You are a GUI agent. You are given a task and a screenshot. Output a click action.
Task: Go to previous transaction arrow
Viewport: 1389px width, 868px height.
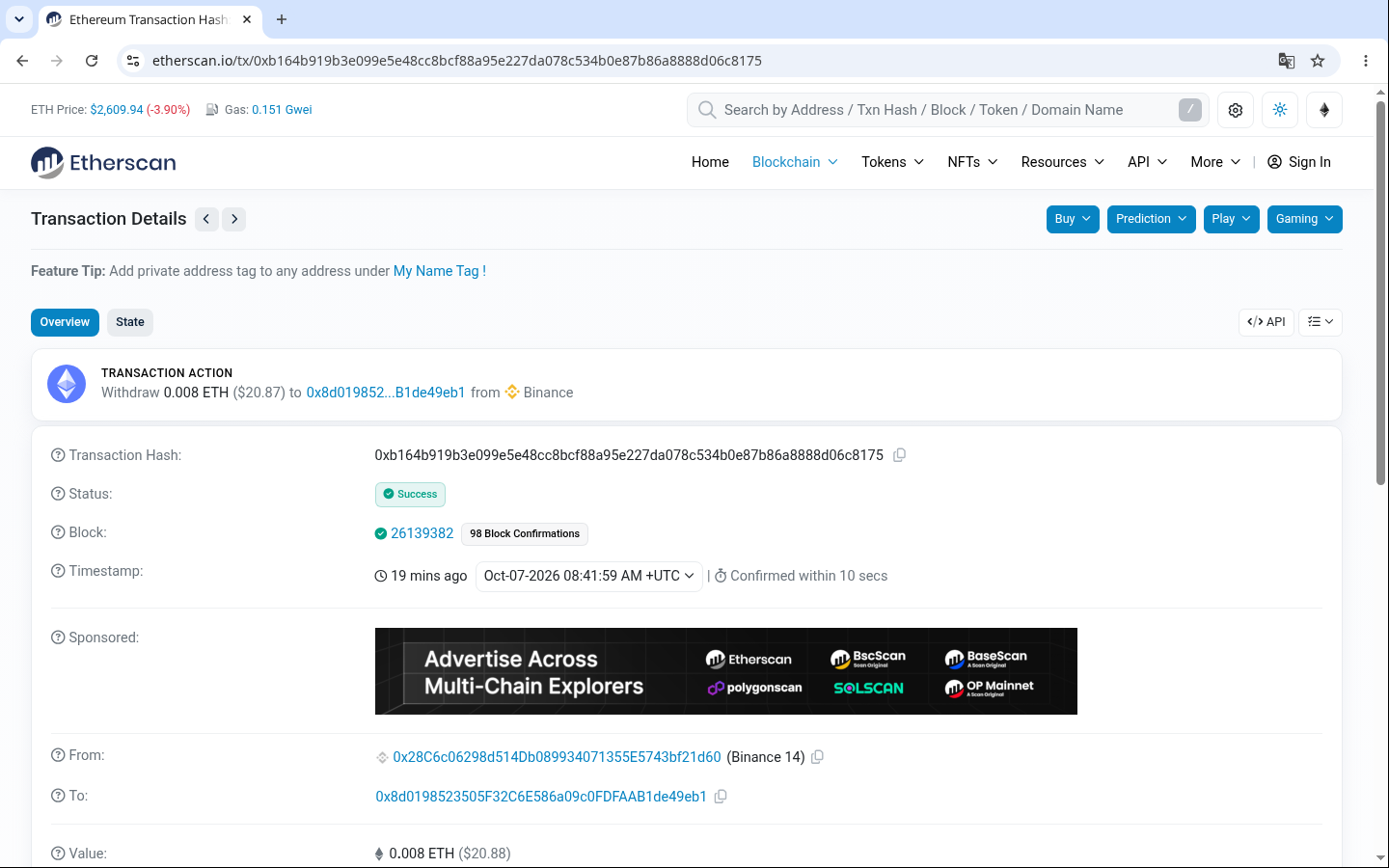pos(206,219)
